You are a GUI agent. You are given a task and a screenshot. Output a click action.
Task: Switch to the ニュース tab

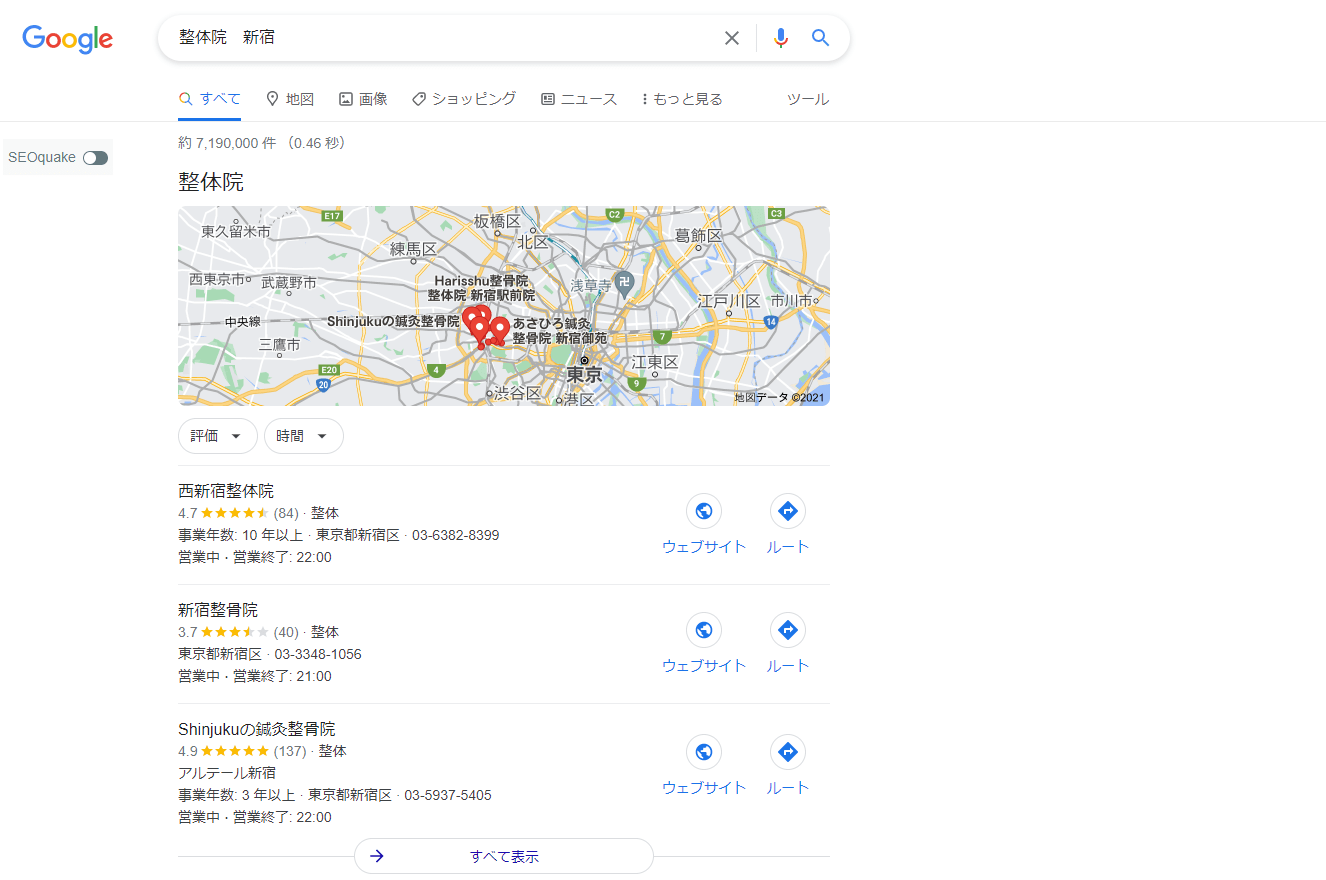click(579, 99)
